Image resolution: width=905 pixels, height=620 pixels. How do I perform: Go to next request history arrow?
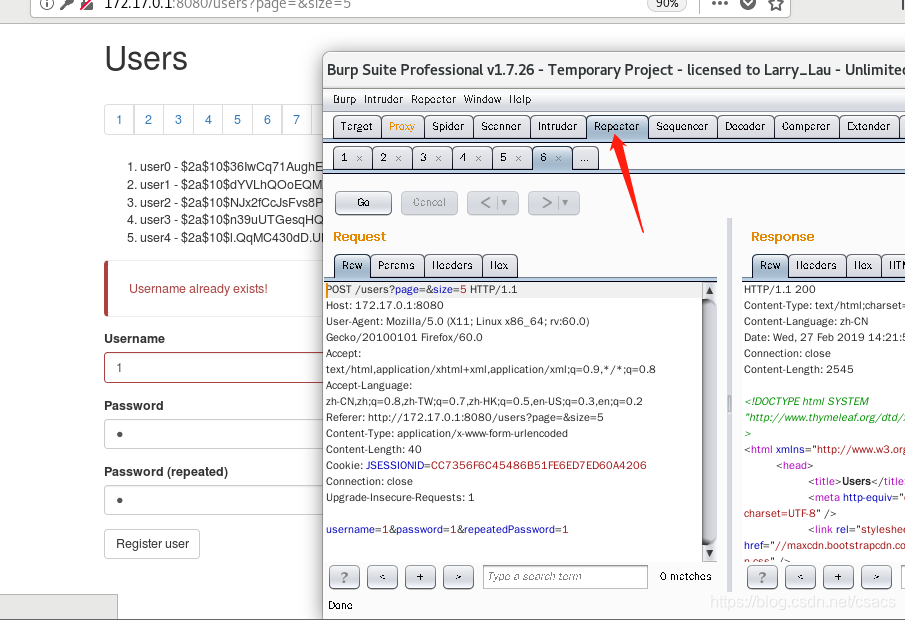pyautogui.click(x=546, y=203)
